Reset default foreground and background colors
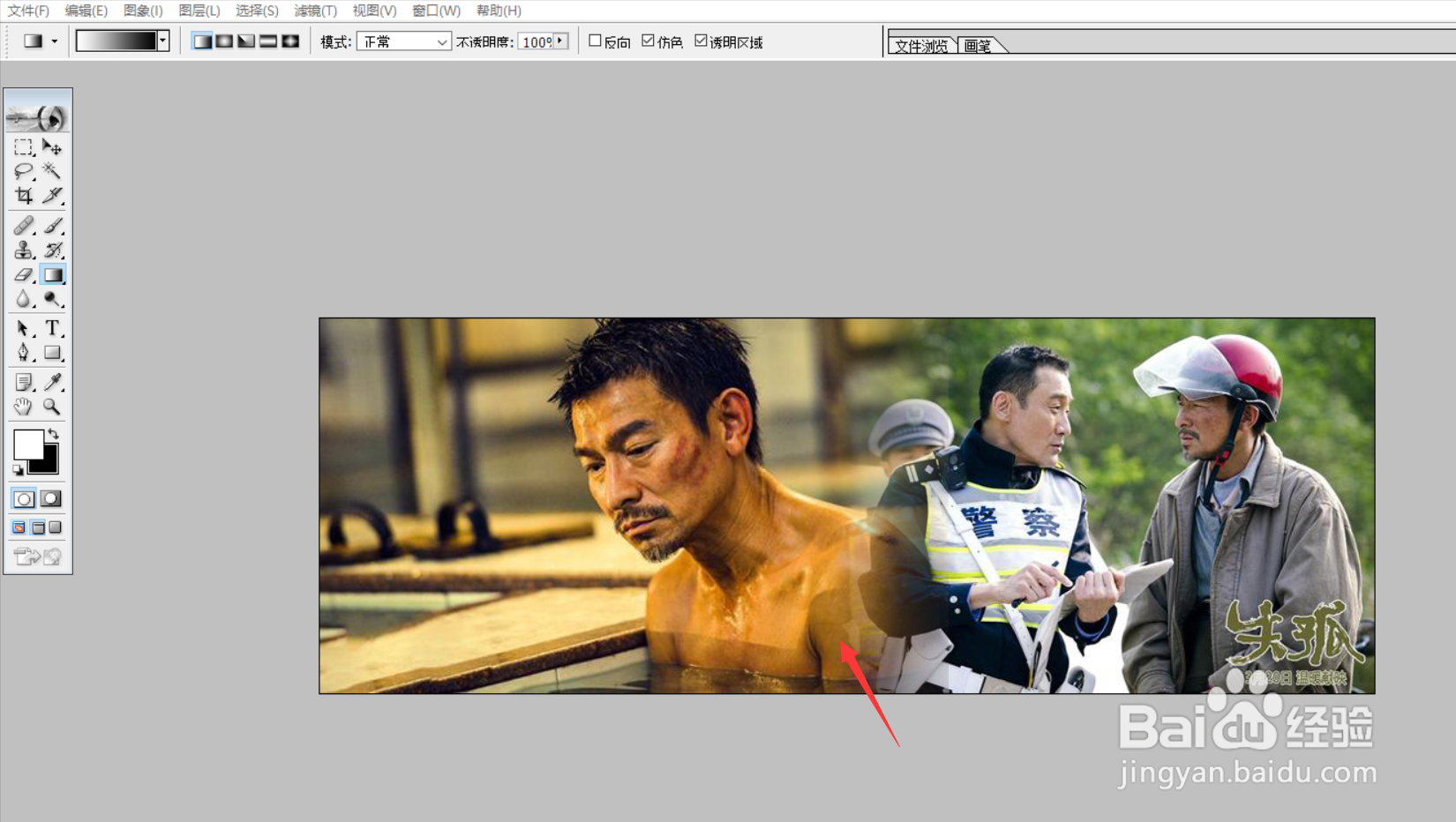 pos(18,470)
